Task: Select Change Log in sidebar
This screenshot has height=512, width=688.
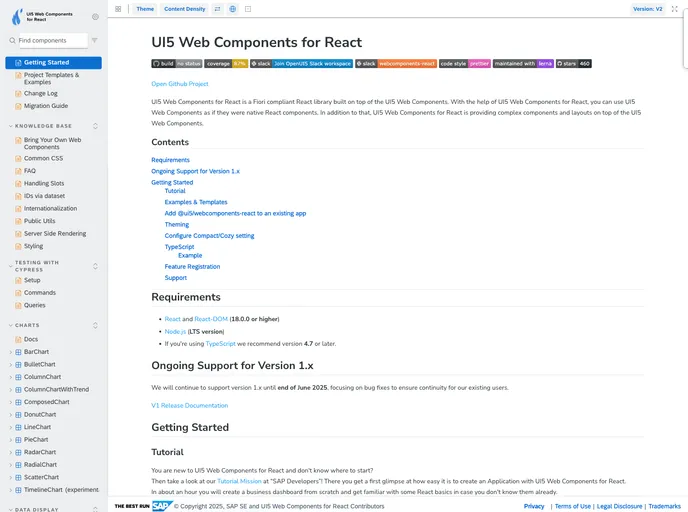Action: pos(40,93)
